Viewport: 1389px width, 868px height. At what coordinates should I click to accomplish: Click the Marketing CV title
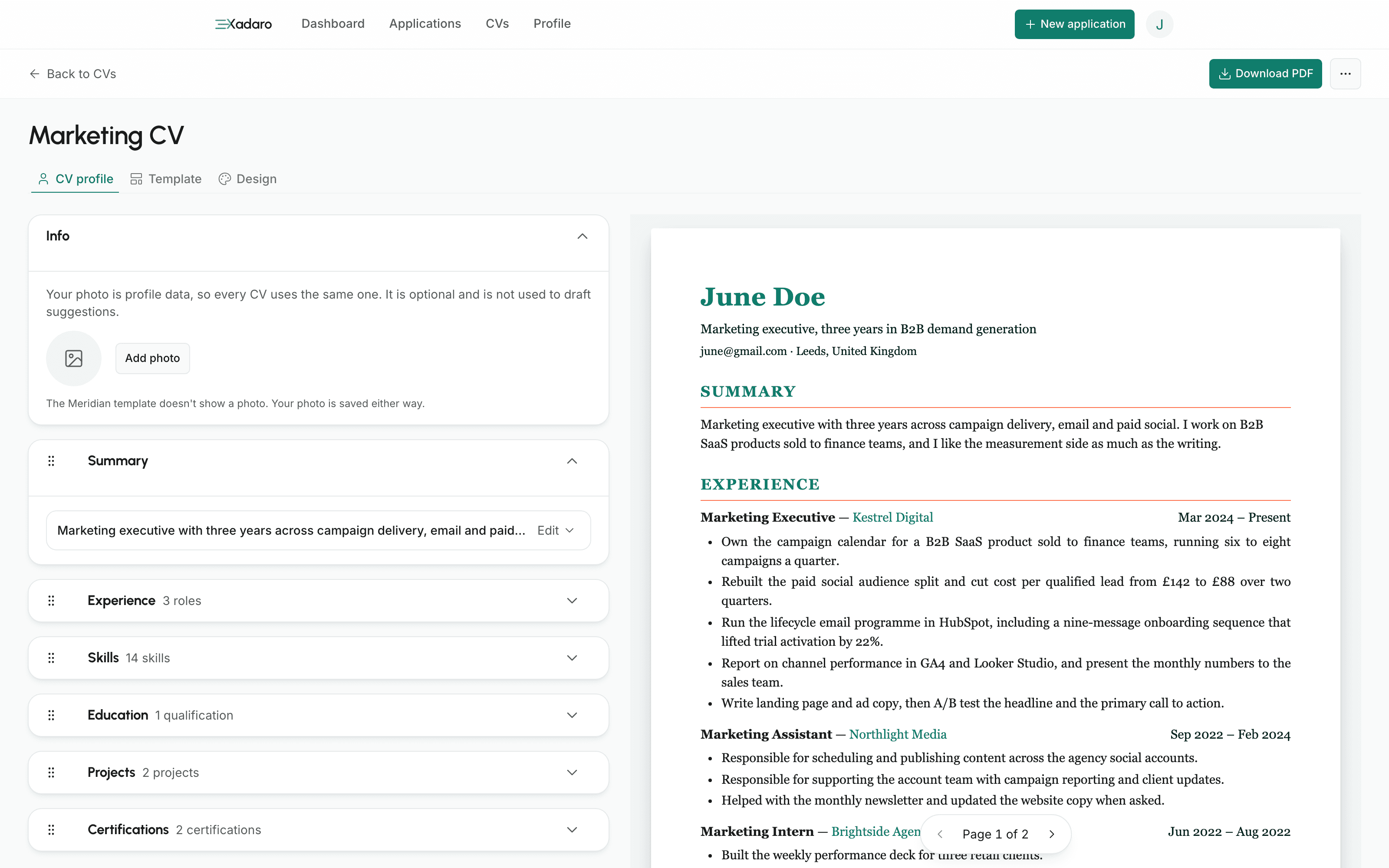click(x=107, y=135)
